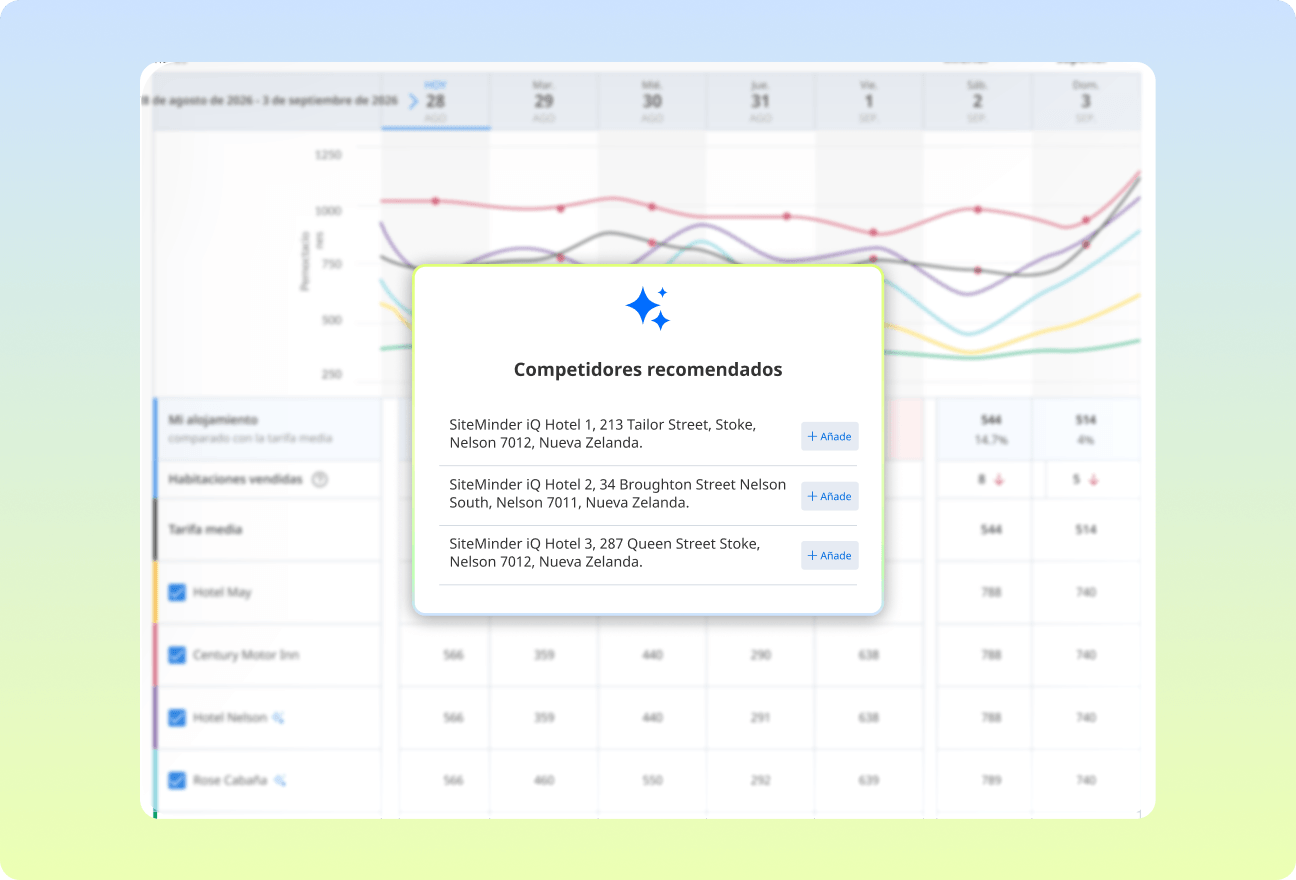Screen dimensions: 1296x880
Task: Click the red down arrow beside value 5
Action: click(1093, 480)
